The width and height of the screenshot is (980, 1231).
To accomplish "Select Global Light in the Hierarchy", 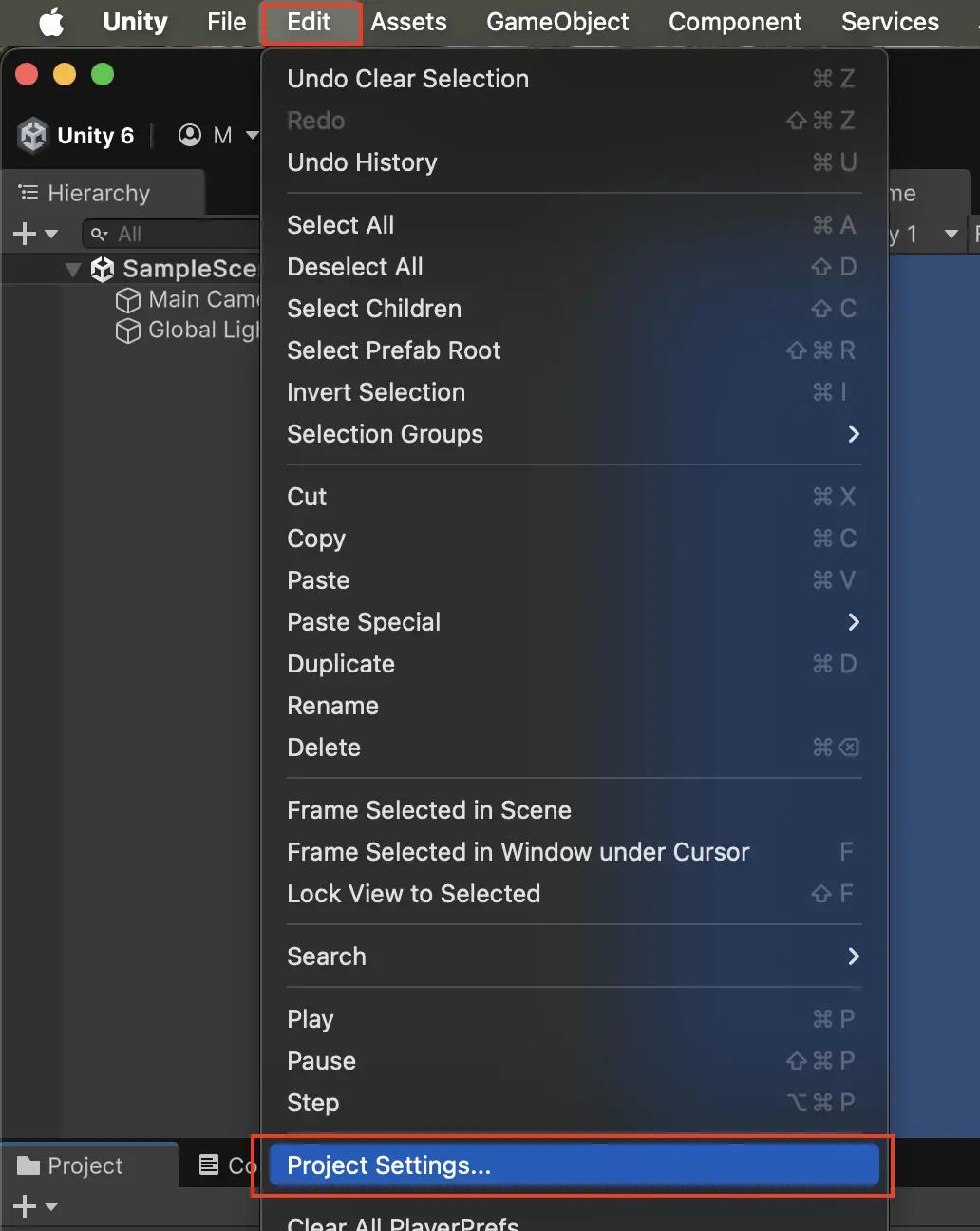I will tap(186, 331).
